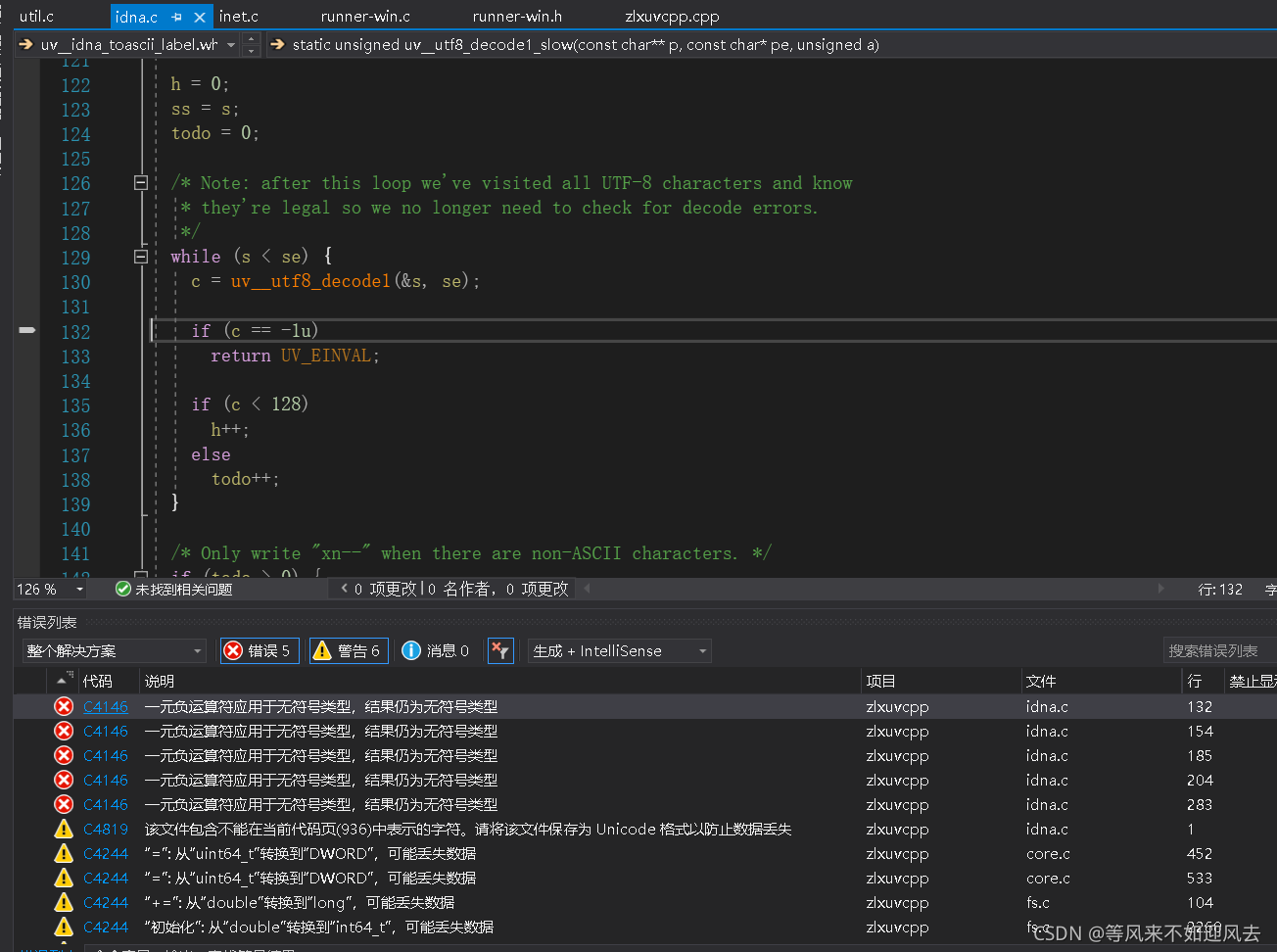This screenshot has height=952, width=1277.
Task: Click the source control changes left arrow
Action: pos(345,589)
